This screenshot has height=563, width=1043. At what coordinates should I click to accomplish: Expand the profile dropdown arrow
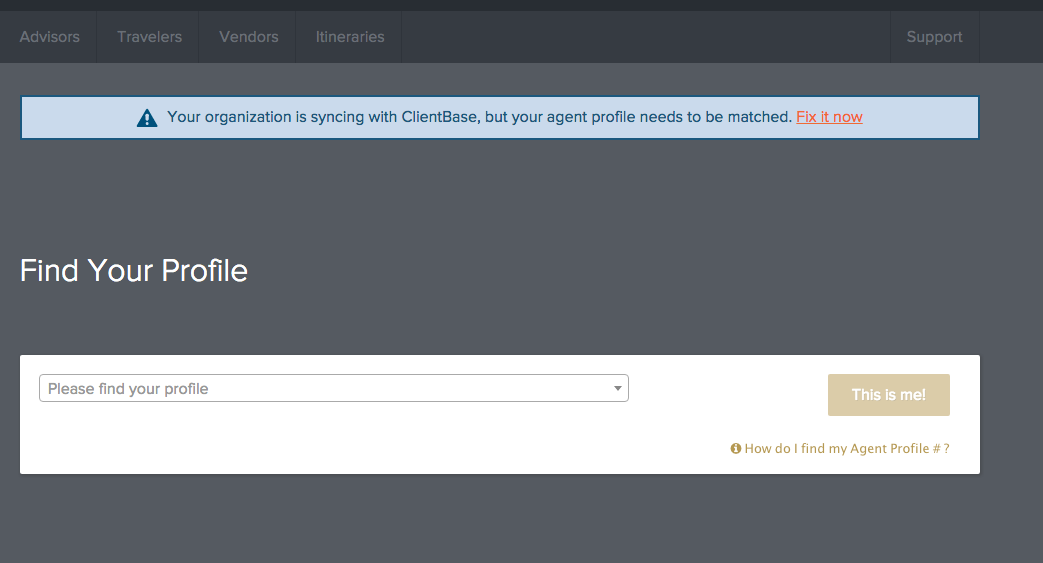point(617,388)
